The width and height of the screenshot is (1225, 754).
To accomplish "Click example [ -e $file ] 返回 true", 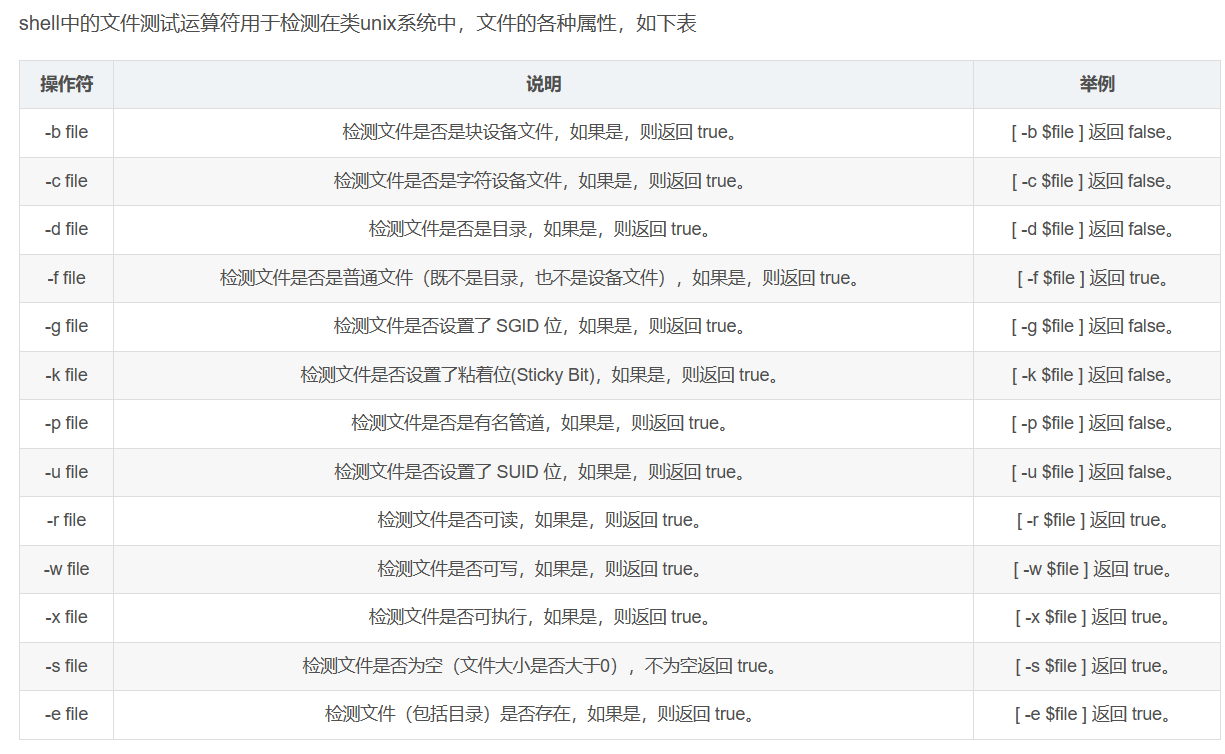I will [x=1096, y=714].
